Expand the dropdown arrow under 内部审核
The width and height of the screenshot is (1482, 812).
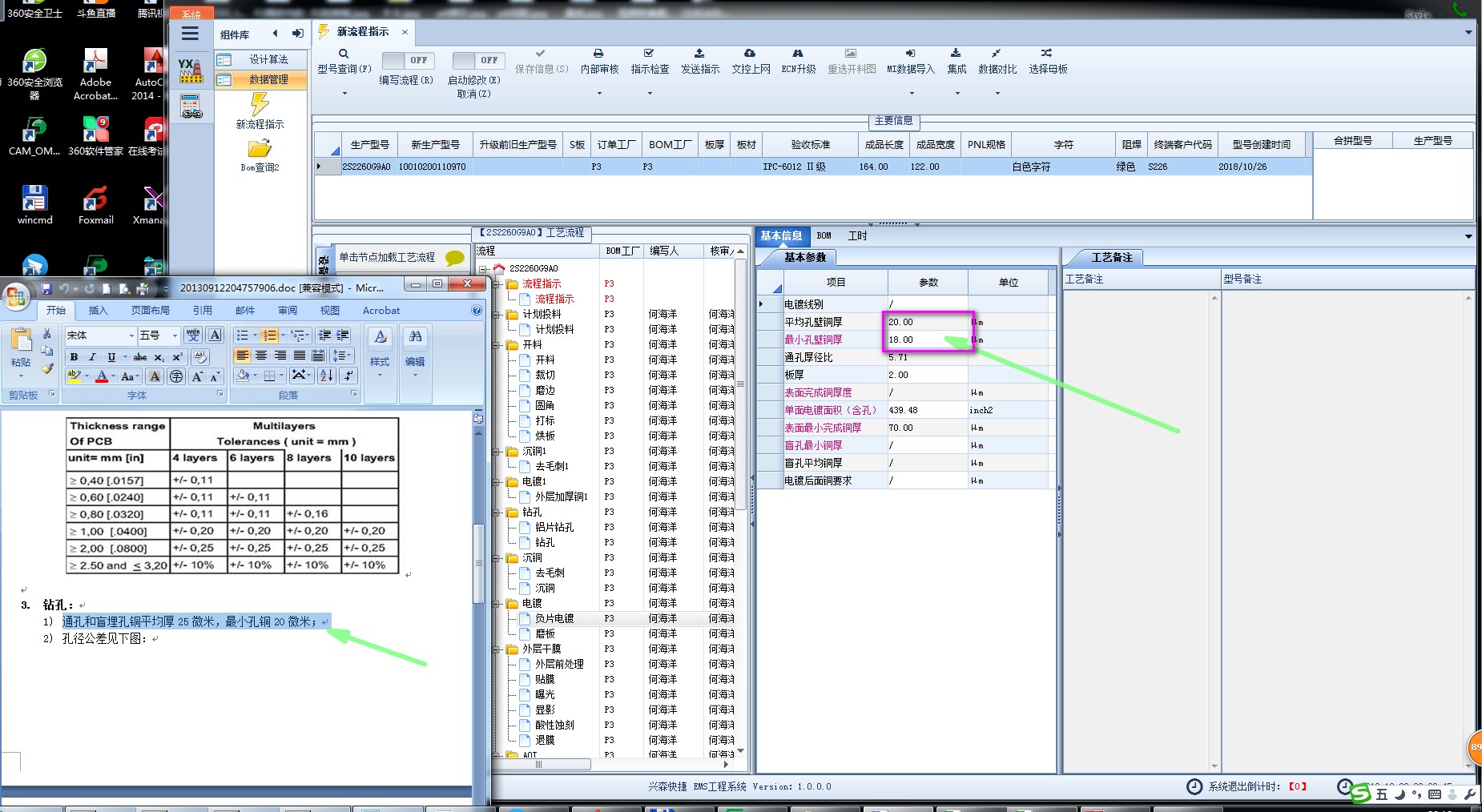pyautogui.click(x=599, y=94)
